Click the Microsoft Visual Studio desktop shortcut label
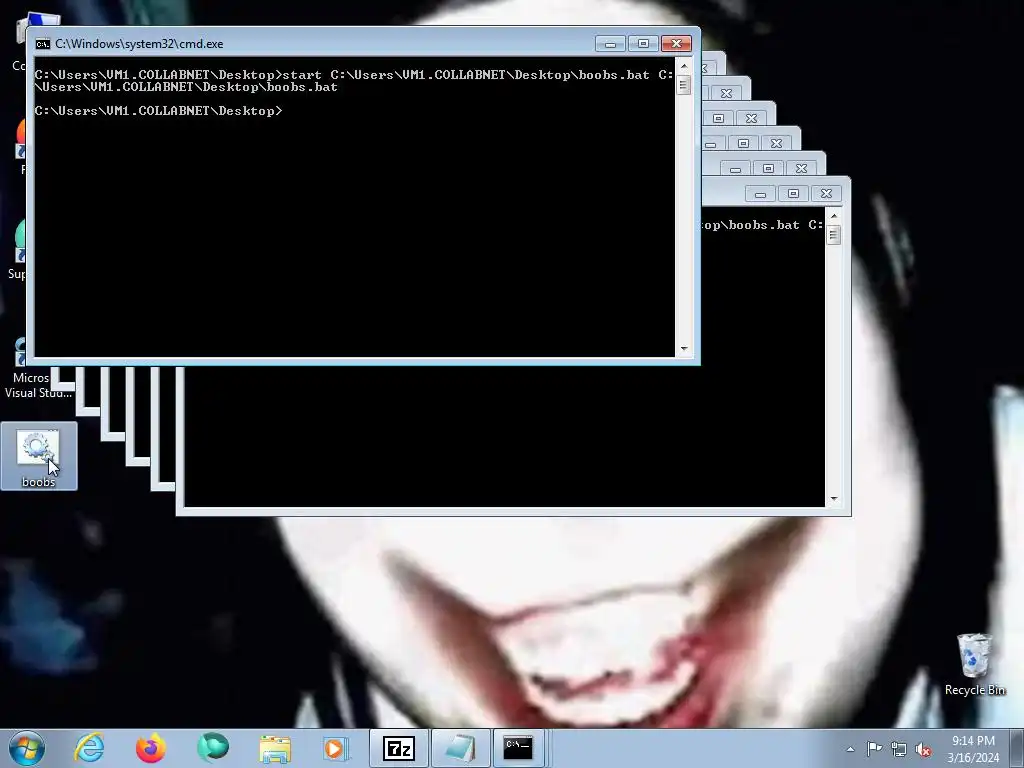The height and width of the screenshot is (768, 1024). click(38, 385)
